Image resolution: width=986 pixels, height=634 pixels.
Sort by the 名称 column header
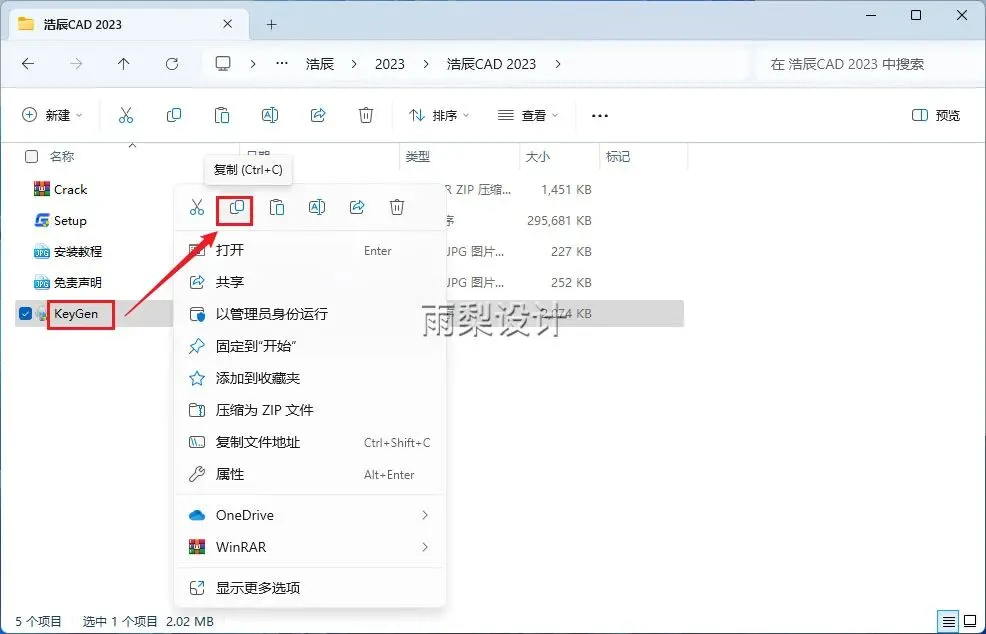(x=62, y=157)
